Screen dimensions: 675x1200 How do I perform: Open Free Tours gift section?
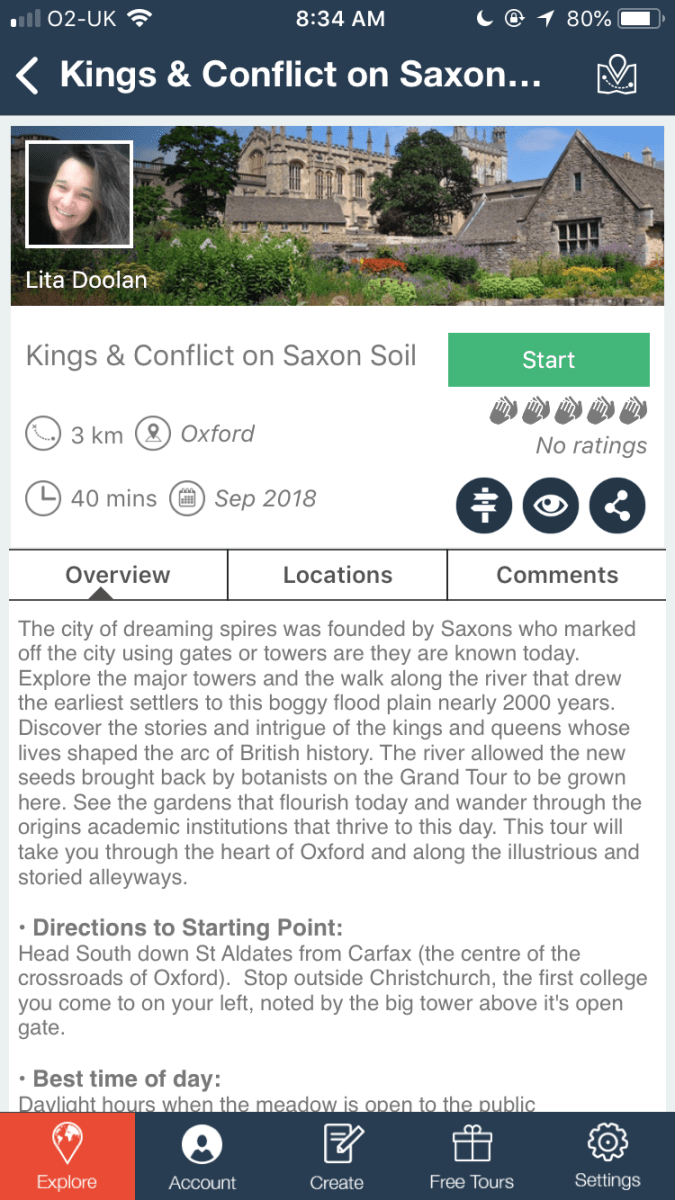click(471, 1156)
